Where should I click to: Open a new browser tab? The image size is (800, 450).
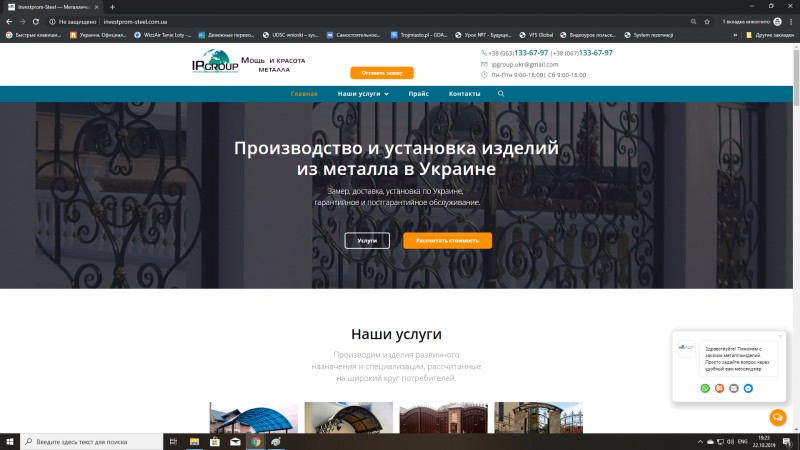(112, 7)
